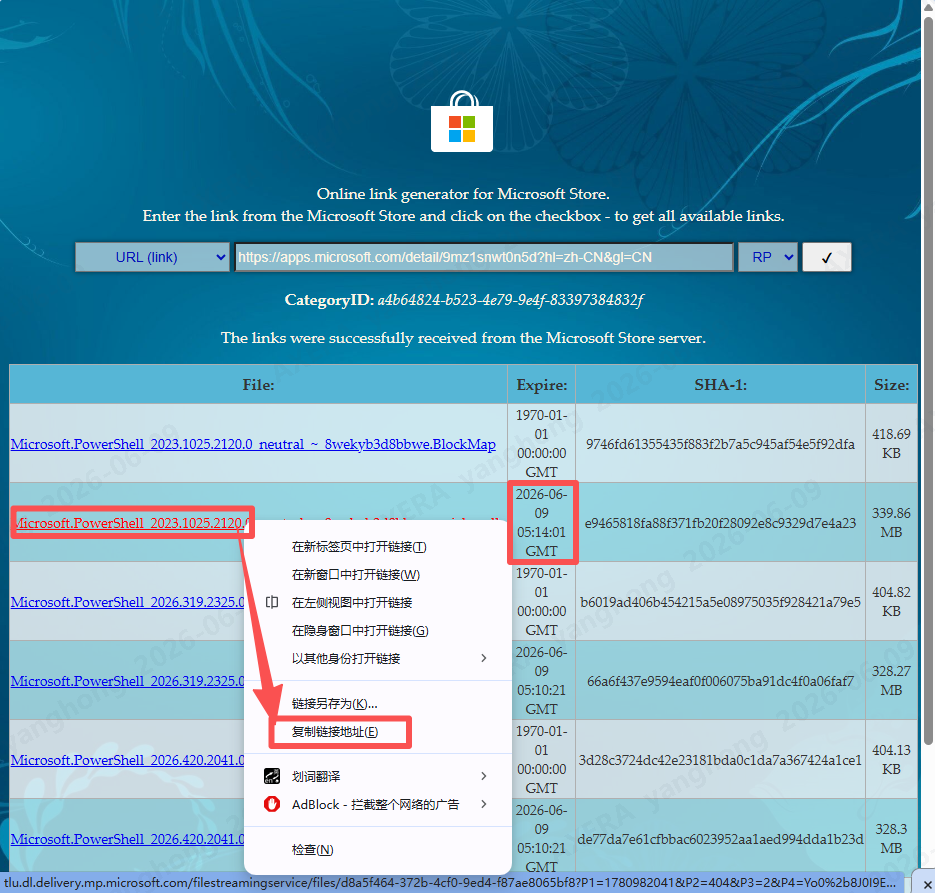The image size is (935, 893).
Task: Expand the 以其他身份打开链接 submenu
Action: pos(378,658)
